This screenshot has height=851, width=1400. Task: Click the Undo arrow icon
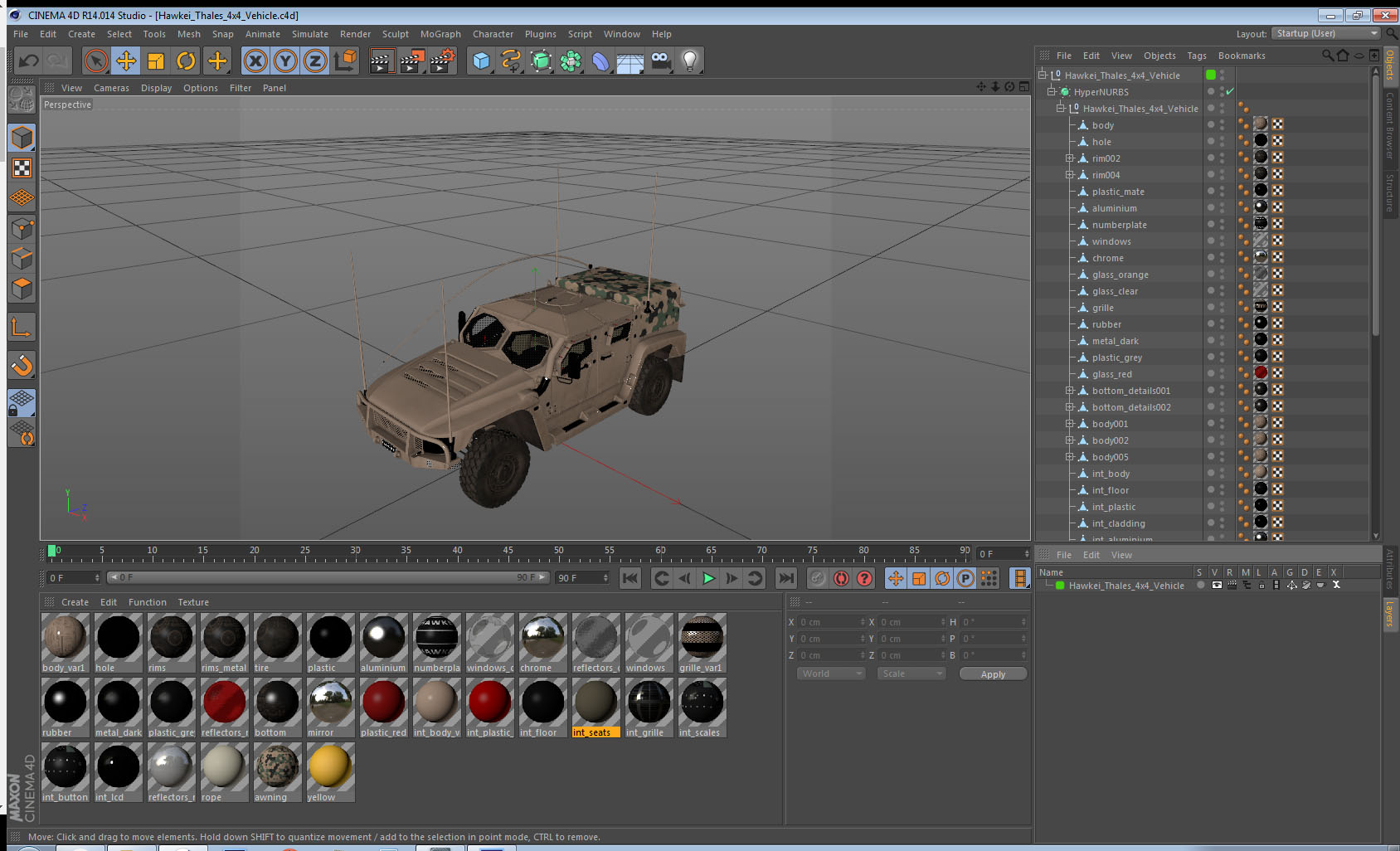click(29, 61)
